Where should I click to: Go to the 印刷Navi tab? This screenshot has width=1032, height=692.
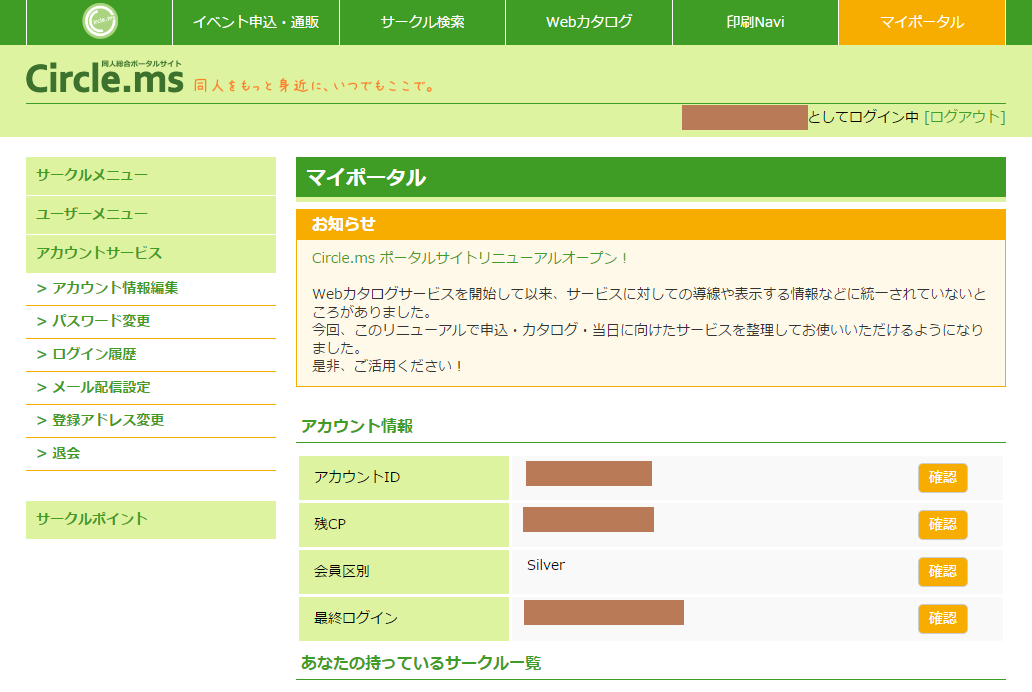[756, 22]
